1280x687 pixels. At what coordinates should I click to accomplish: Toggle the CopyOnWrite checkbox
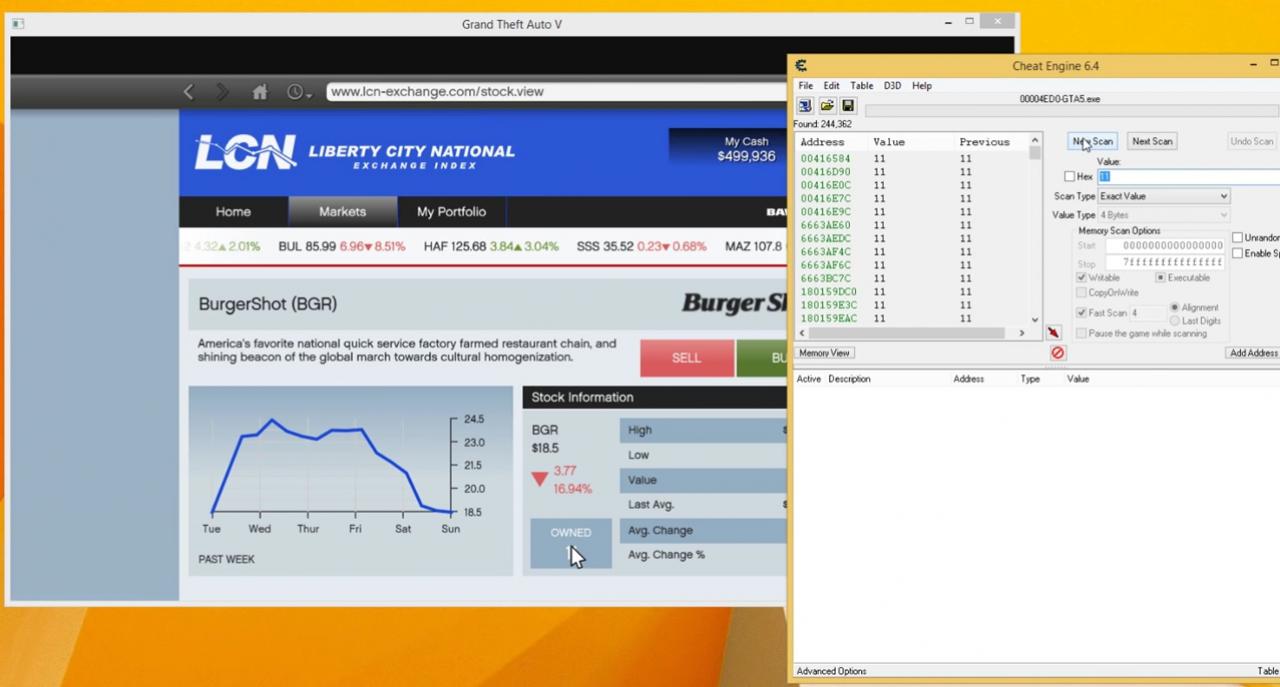(x=1082, y=293)
